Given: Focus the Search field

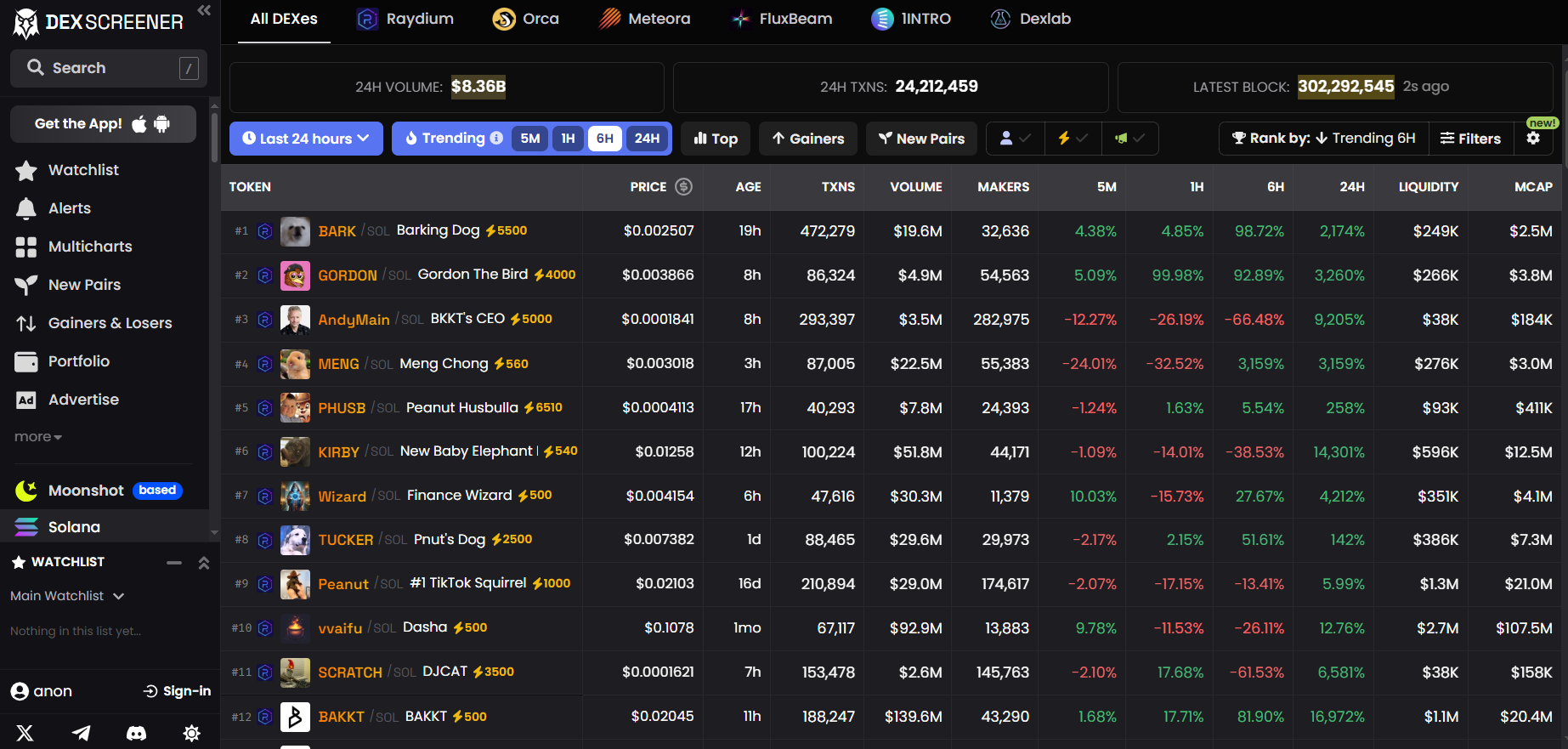Looking at the screenshot, I should point(109,68).
